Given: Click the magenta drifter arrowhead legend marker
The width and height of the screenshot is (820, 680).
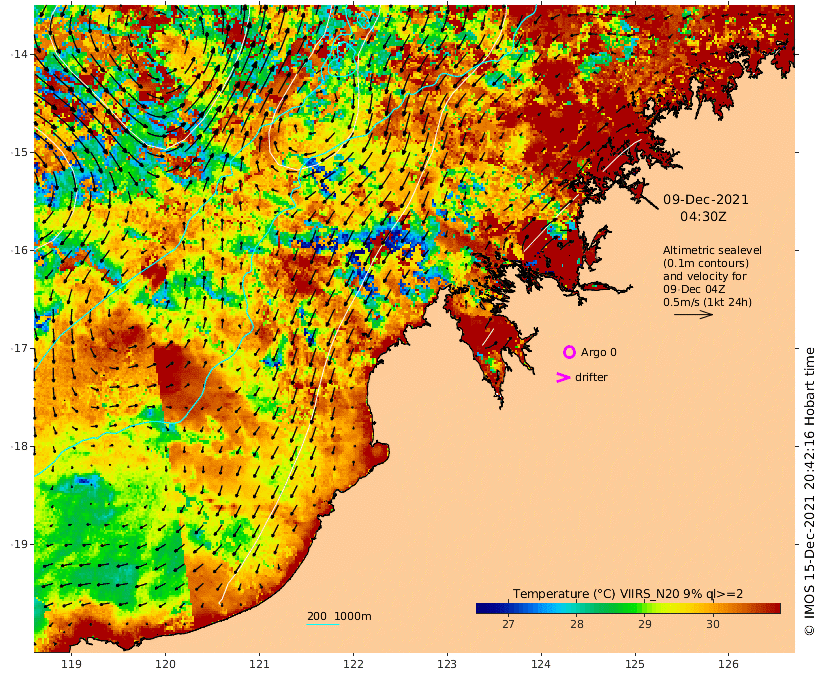Looking at the screenshot, I should point(563,377).
